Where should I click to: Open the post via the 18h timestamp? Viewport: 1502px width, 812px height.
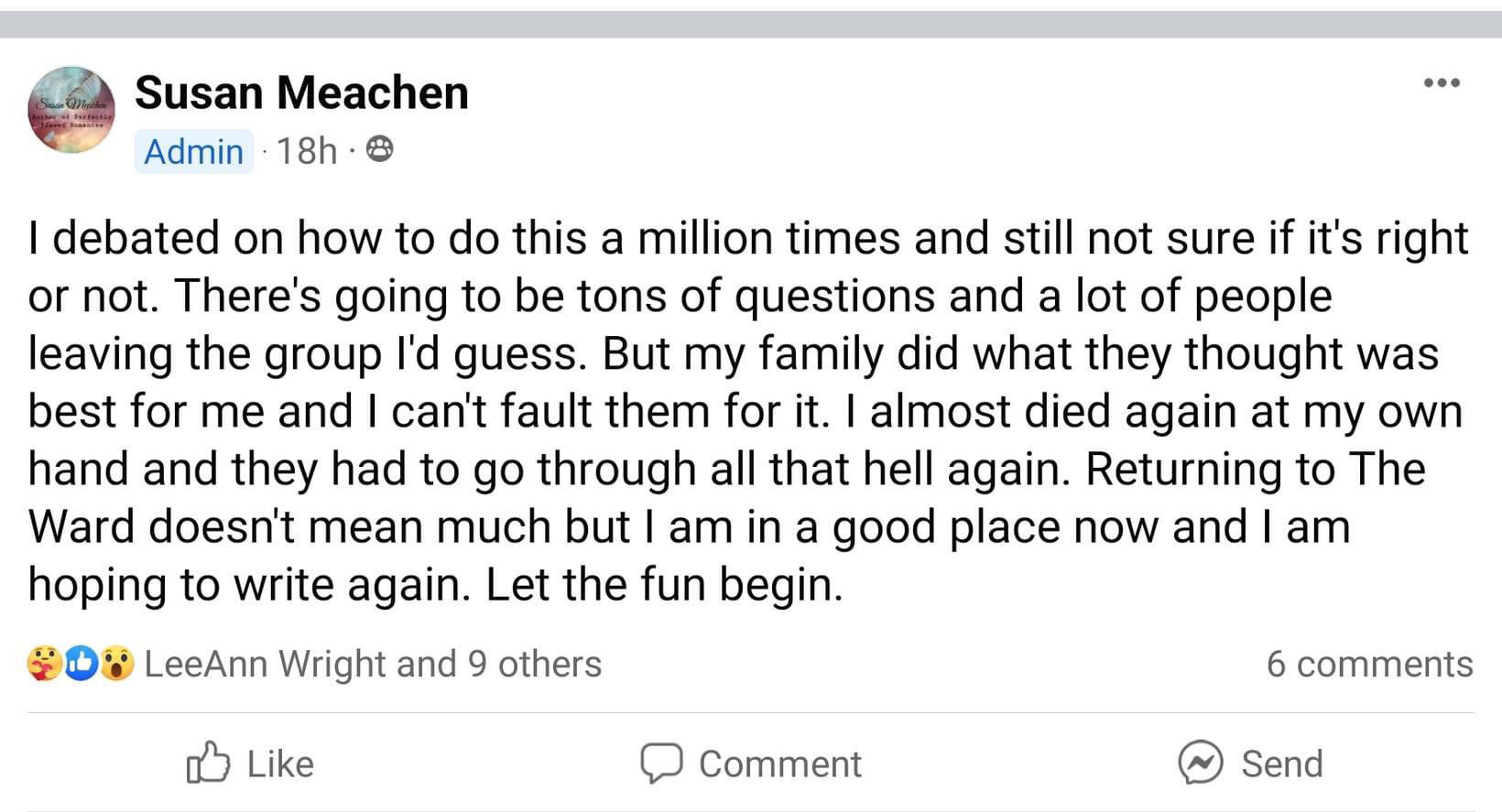pyautogui.click(x=307, y=151)
